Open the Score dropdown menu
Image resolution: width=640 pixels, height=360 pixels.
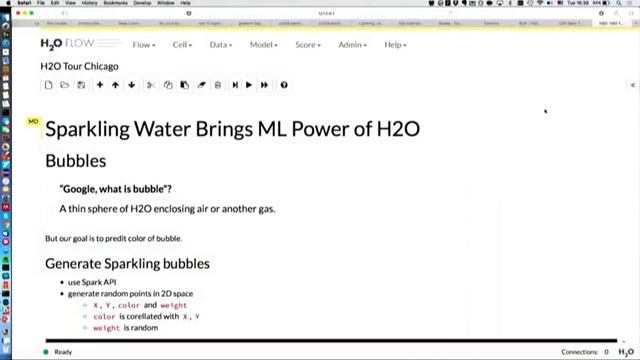pyautogui.click(x=308, y=45)
